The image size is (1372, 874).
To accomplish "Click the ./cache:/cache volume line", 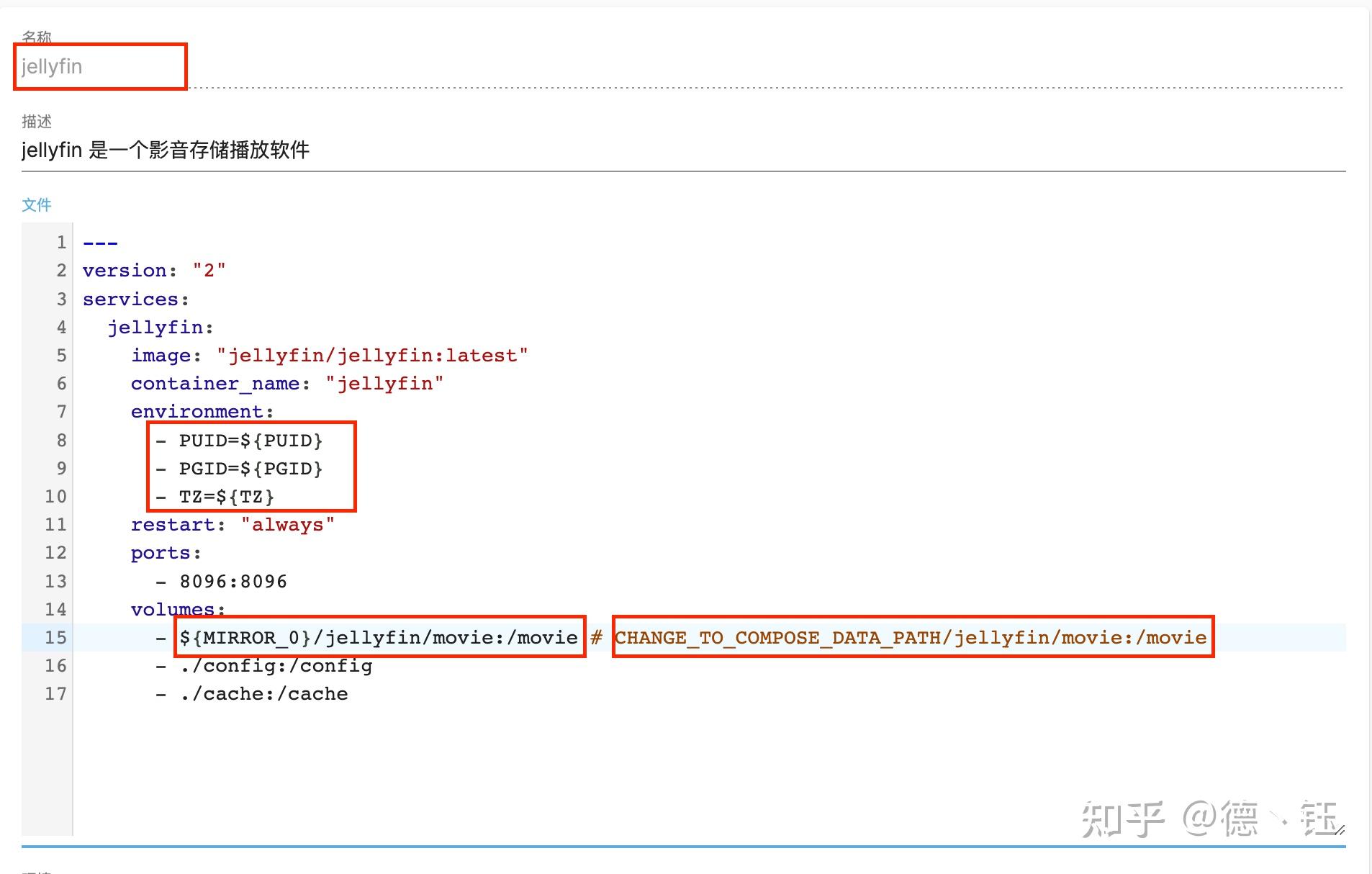I will pyautogui.click(x=263, y=694).
